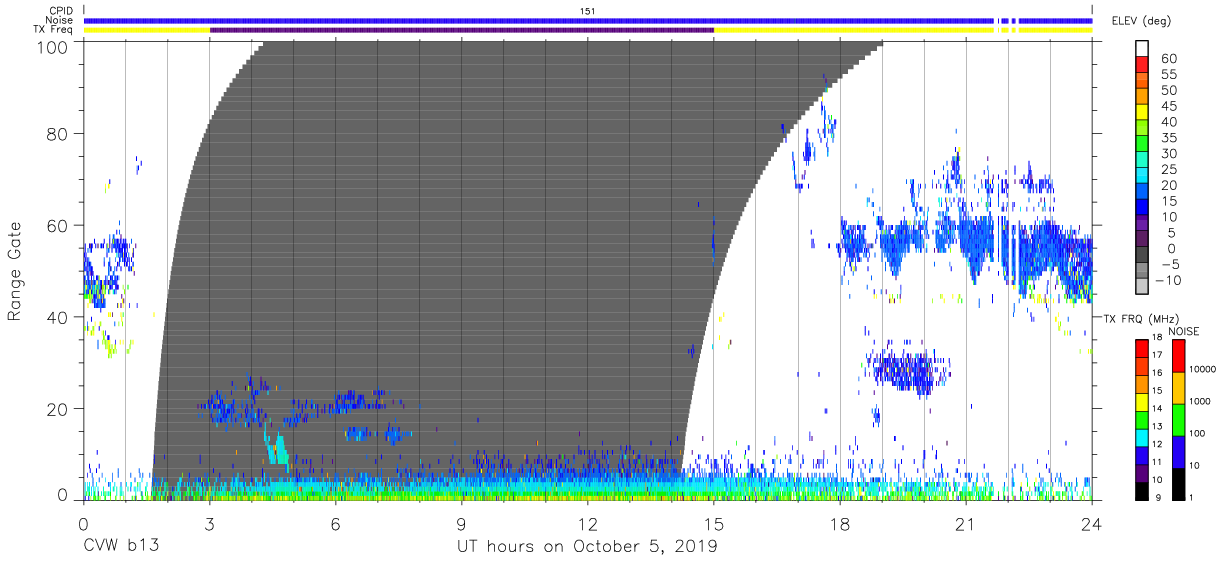The width and height of the screenshot is (1228, 567).
Task: Click the '55' label on the ELEV colorbar
Action: pyautogui.click(x=1168, y=75)
